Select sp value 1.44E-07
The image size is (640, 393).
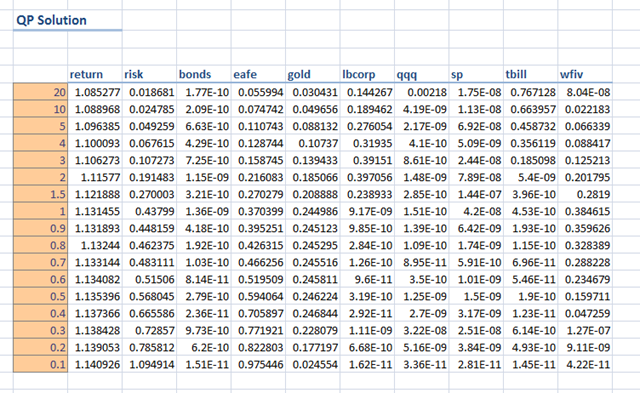point(476,194)
